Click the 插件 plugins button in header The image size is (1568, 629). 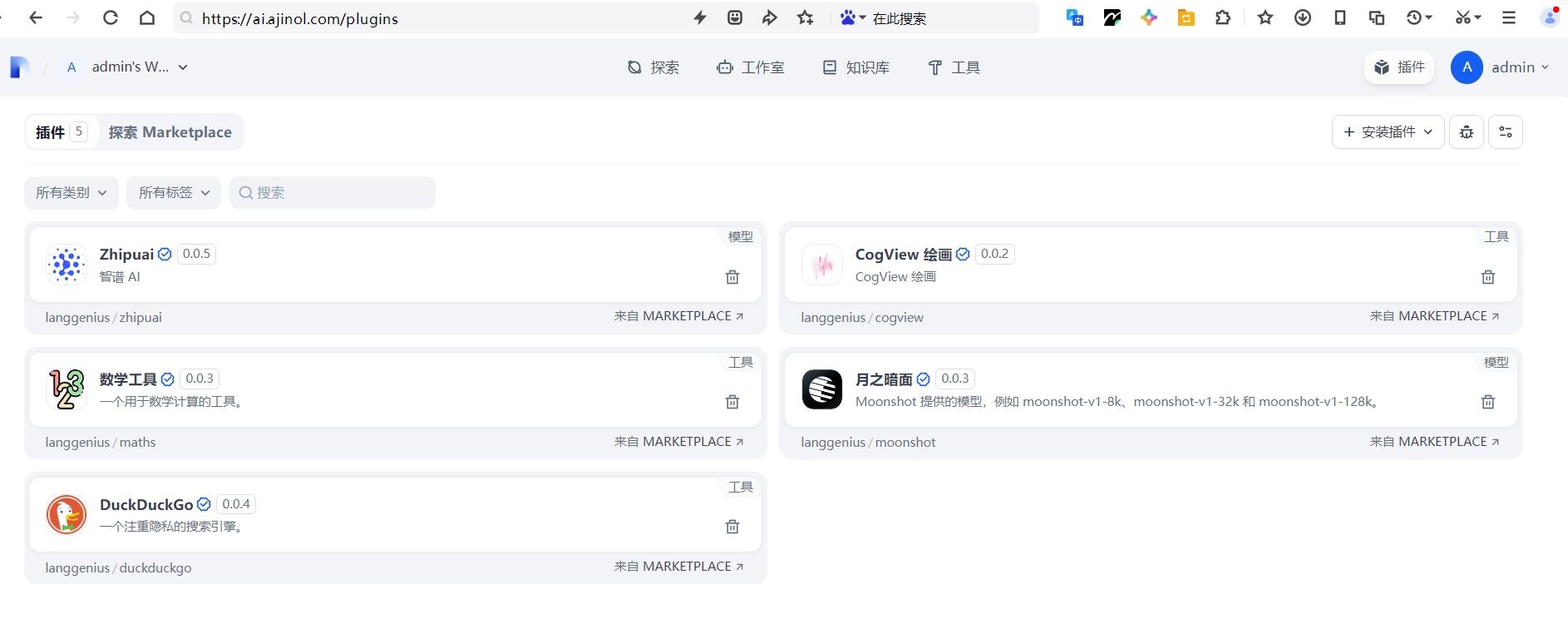1399,67
